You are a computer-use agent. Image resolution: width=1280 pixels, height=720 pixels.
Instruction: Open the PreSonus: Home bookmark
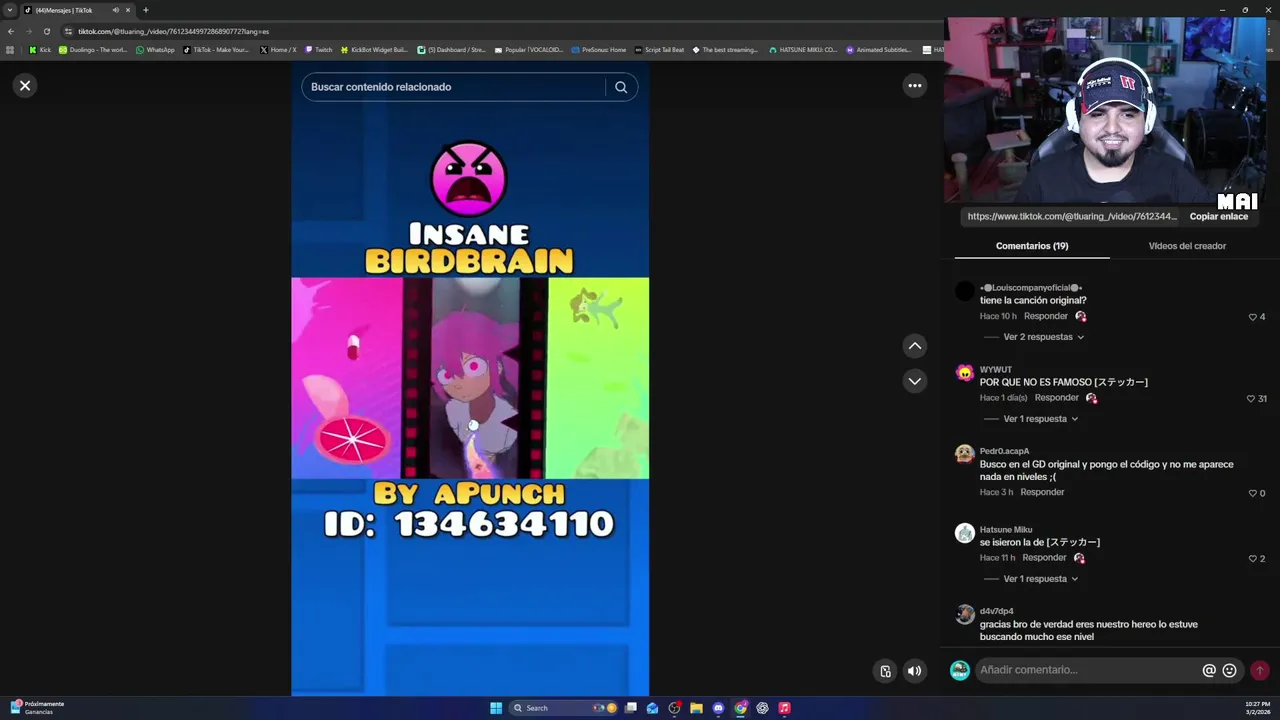599,49
